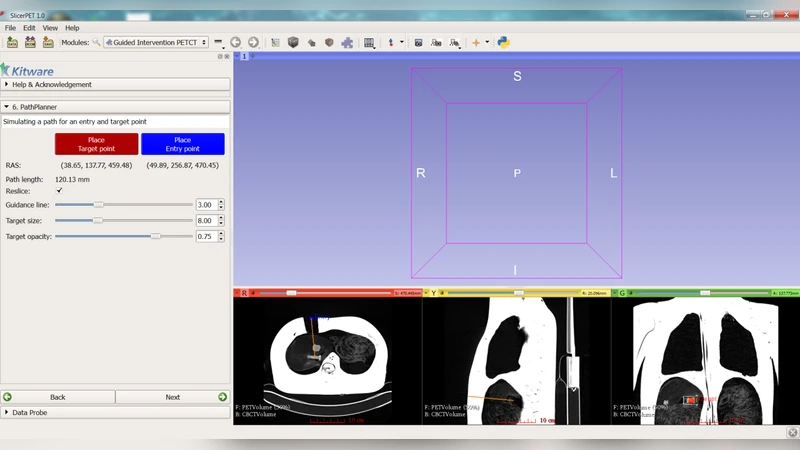Open the Python interactor
Image resolution: width=800 pixels, height=450 pixels.
tap(504, 42)
